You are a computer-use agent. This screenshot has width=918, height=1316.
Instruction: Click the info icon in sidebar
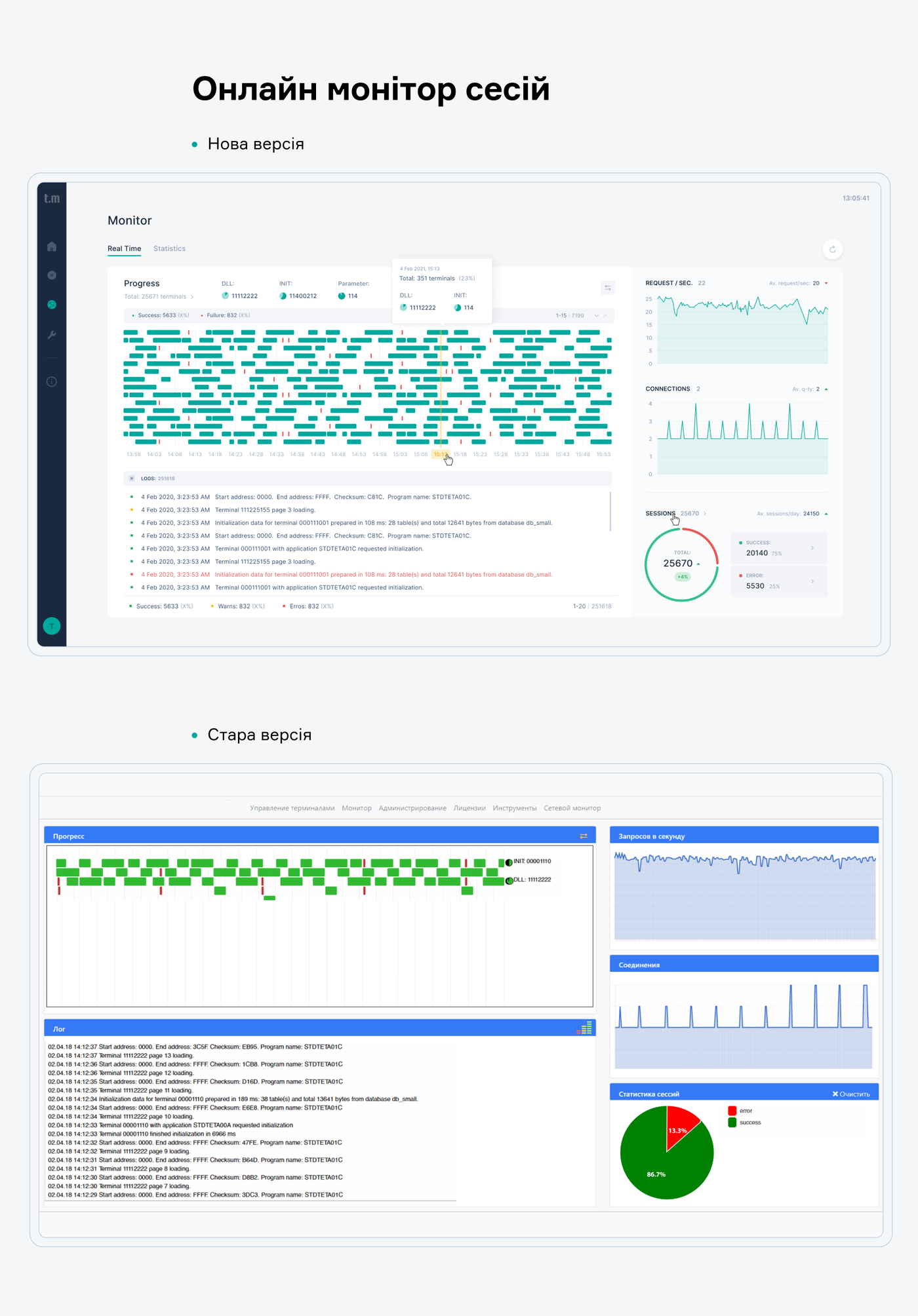click(52, 381)
